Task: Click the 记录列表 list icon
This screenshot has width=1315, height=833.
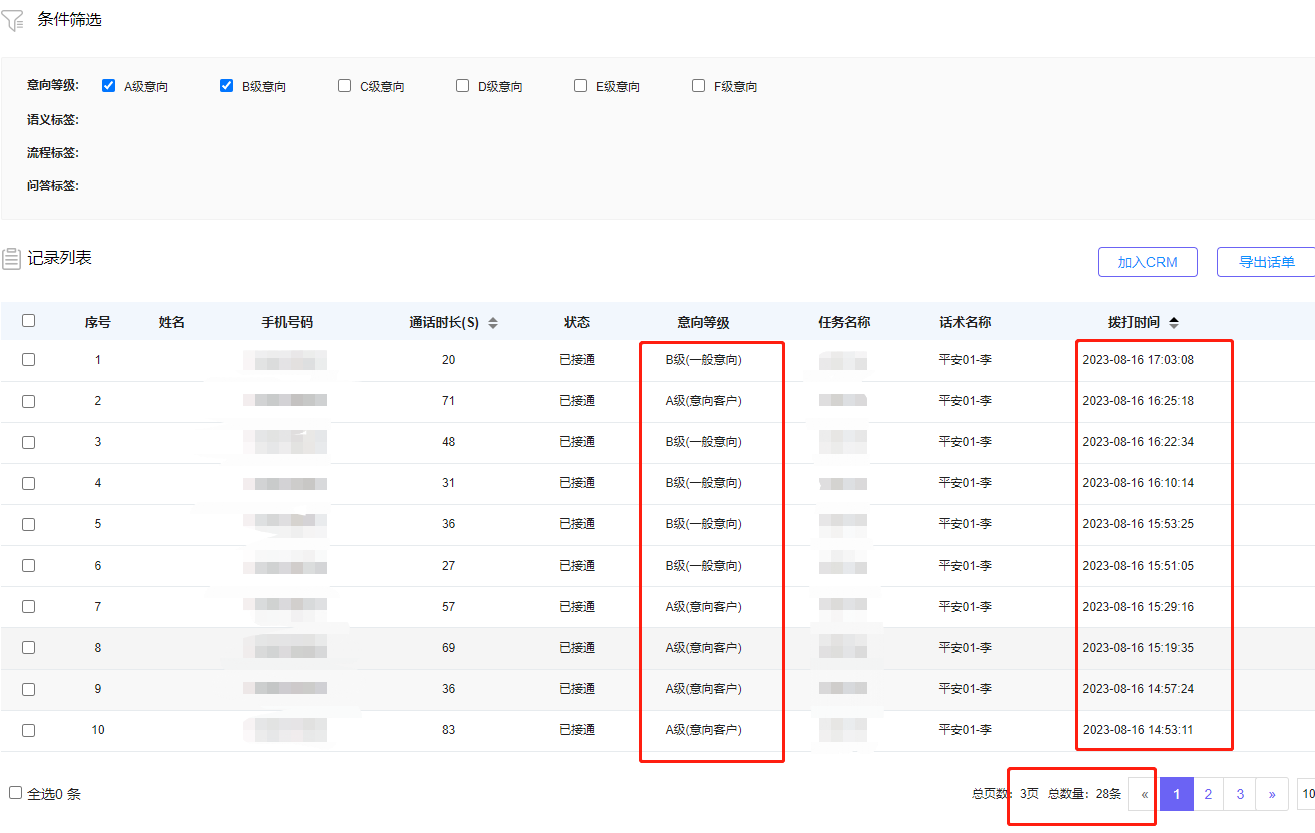Action: (x=12, y=259)
